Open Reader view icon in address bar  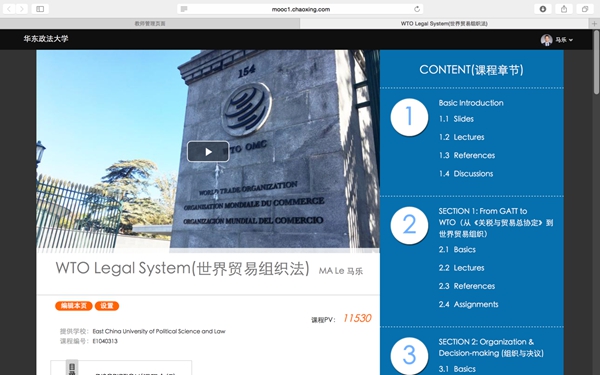pos(184,9)
